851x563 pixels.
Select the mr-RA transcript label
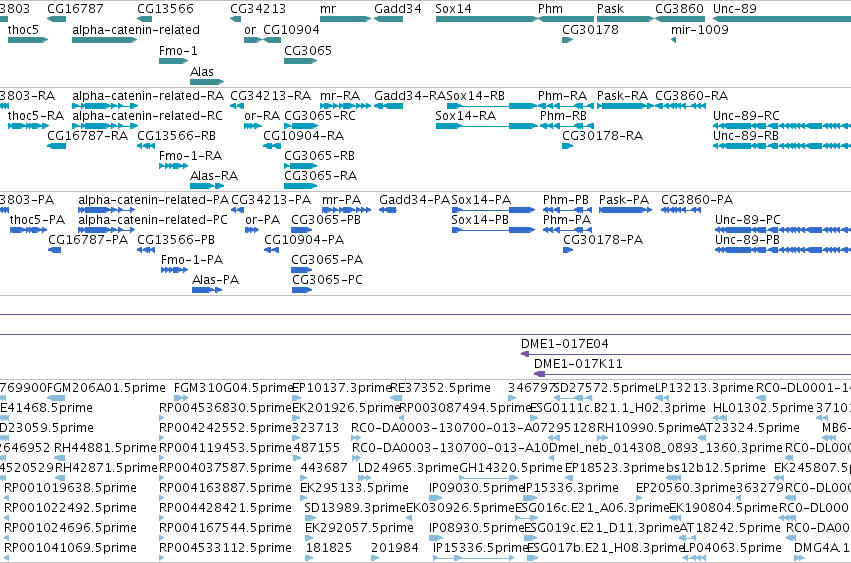click(340, 96)
